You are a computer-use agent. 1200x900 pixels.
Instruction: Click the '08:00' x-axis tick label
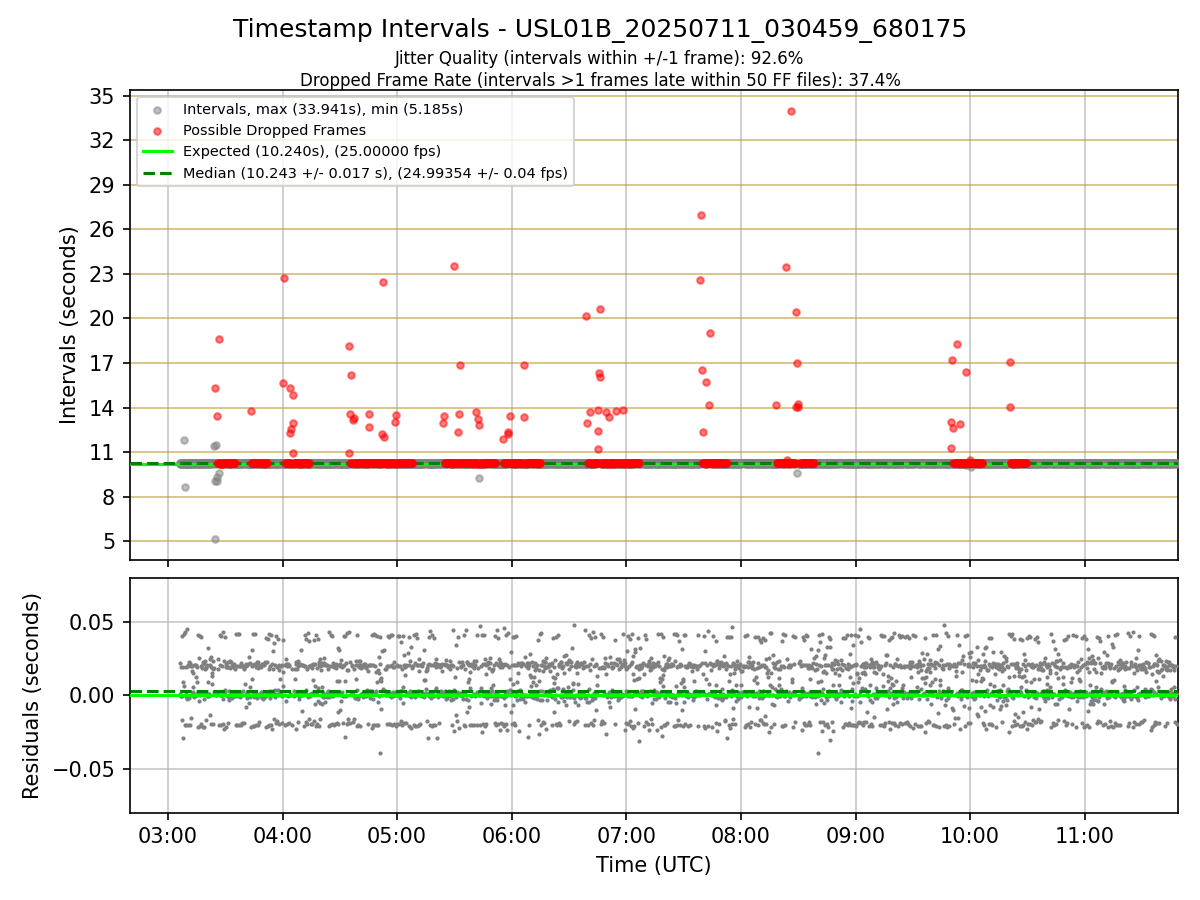(741, 834)
